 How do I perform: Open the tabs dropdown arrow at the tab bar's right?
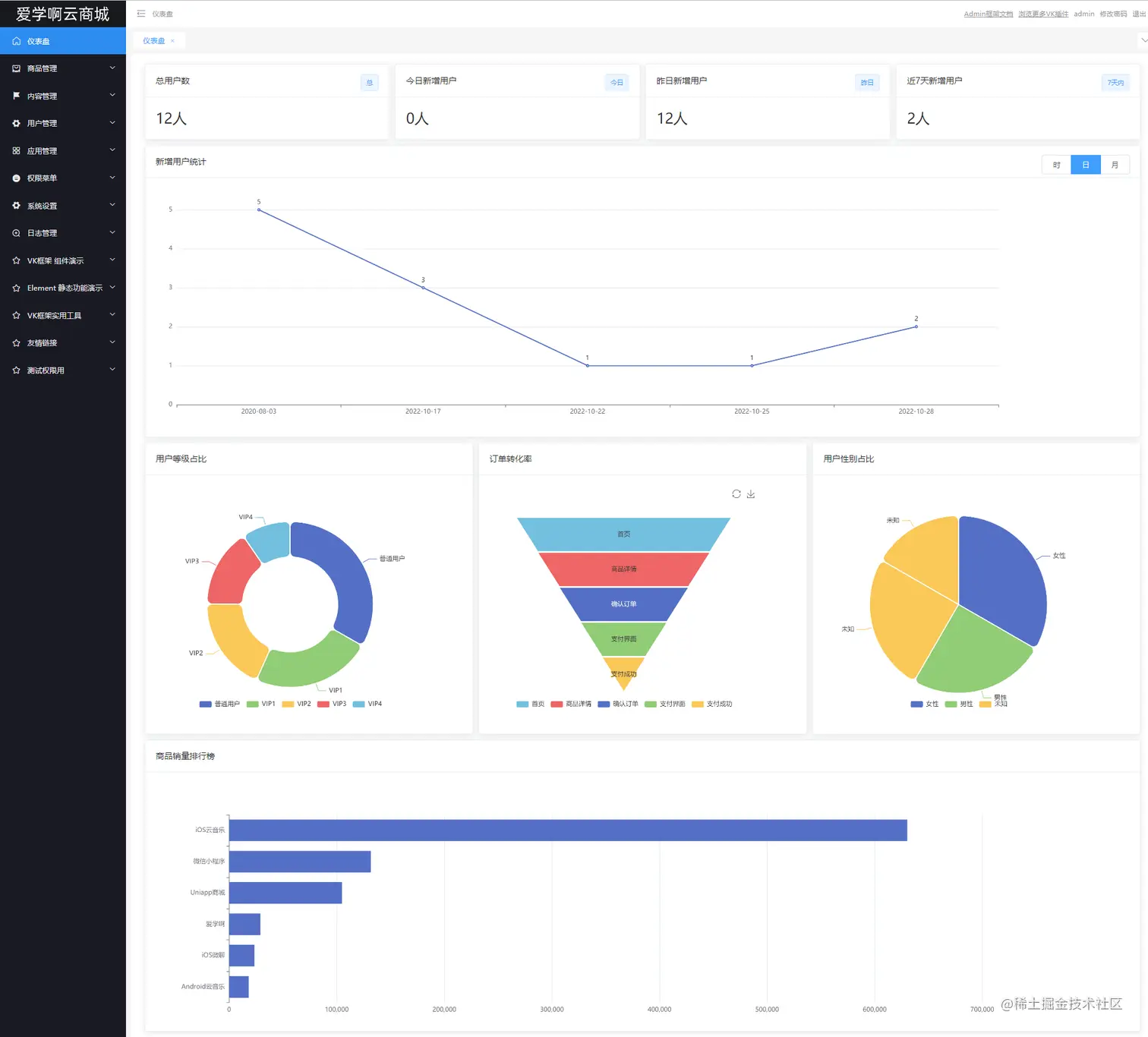pos(1143,40)
